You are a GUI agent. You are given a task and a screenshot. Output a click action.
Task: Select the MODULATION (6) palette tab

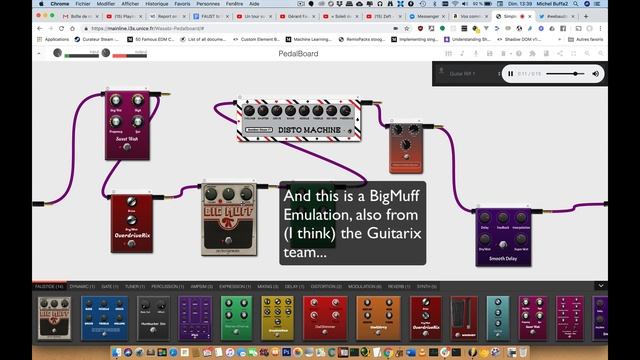click(365, 287)
